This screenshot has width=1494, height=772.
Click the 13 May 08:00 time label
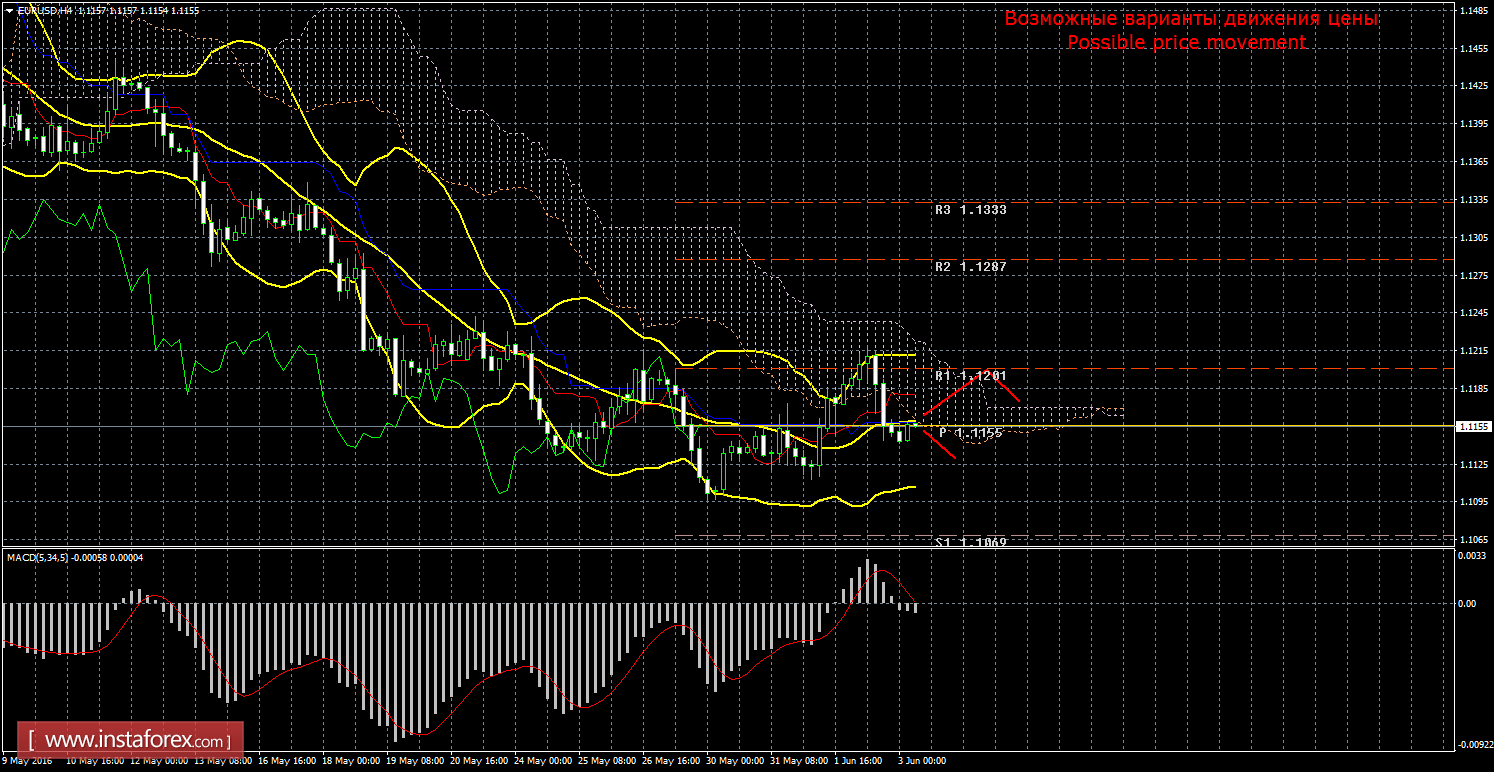224,761
